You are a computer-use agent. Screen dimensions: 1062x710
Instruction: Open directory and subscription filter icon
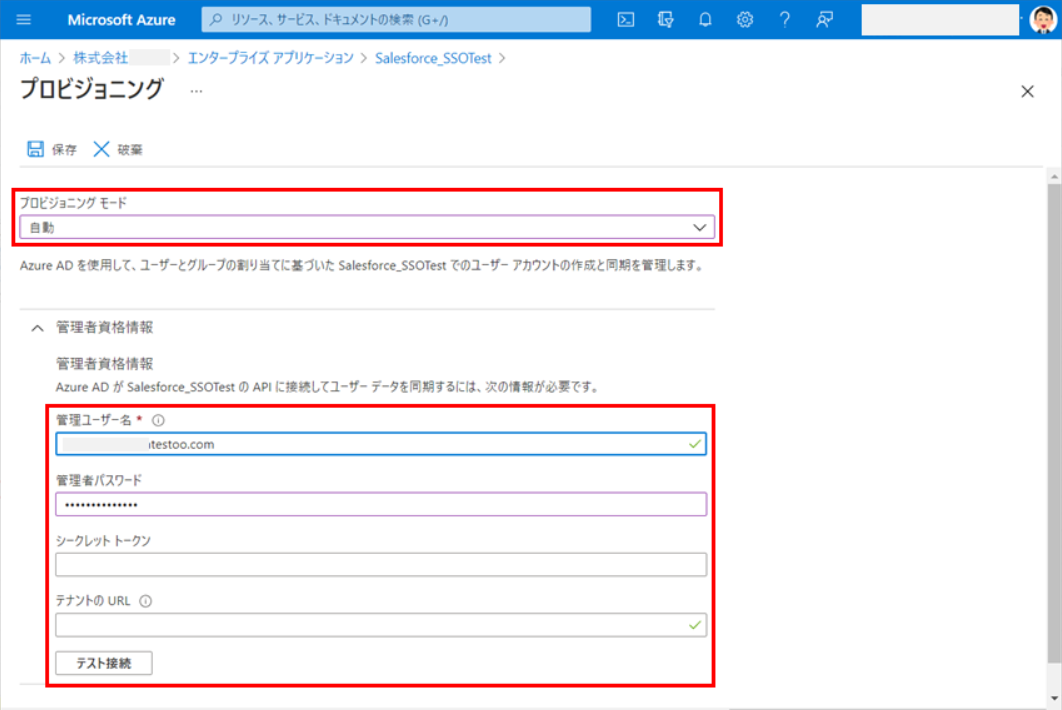[665, 20]
